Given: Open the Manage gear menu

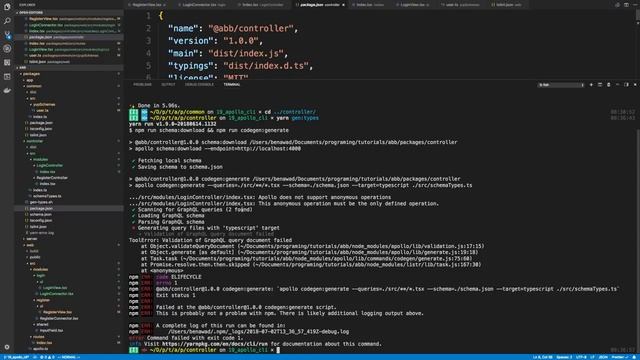Looking at the screenshot, I should pos(7,347).
